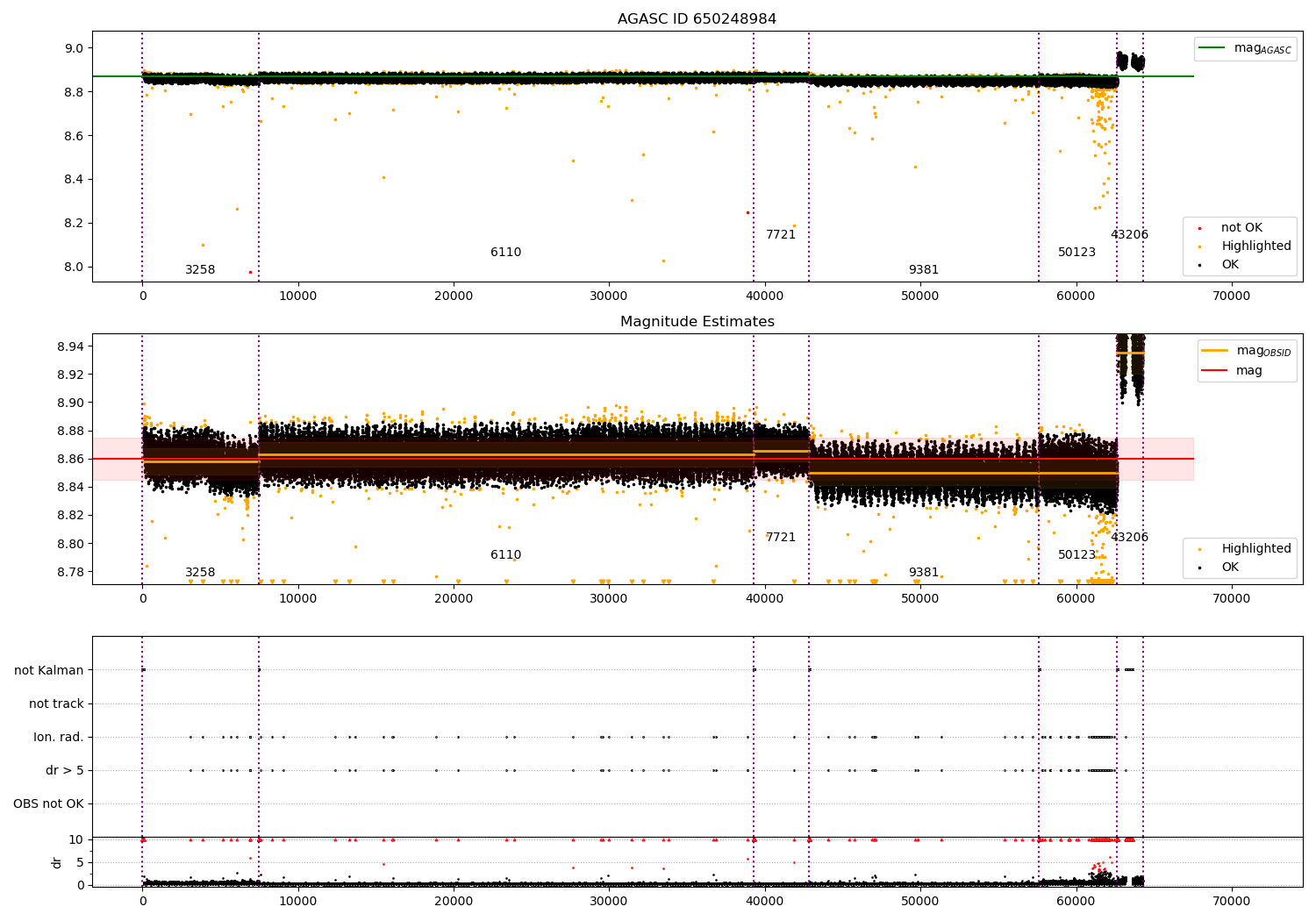This screenshot has height=921, width=1316.
Task: Click the 8.4 y-axis tick label
Action: click(74, 180)
